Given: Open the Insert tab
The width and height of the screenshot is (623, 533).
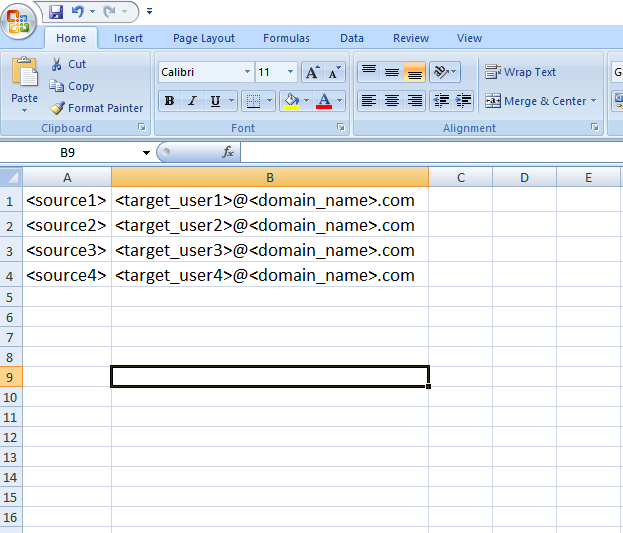Looking at the screenshot, I should point(128,38).
